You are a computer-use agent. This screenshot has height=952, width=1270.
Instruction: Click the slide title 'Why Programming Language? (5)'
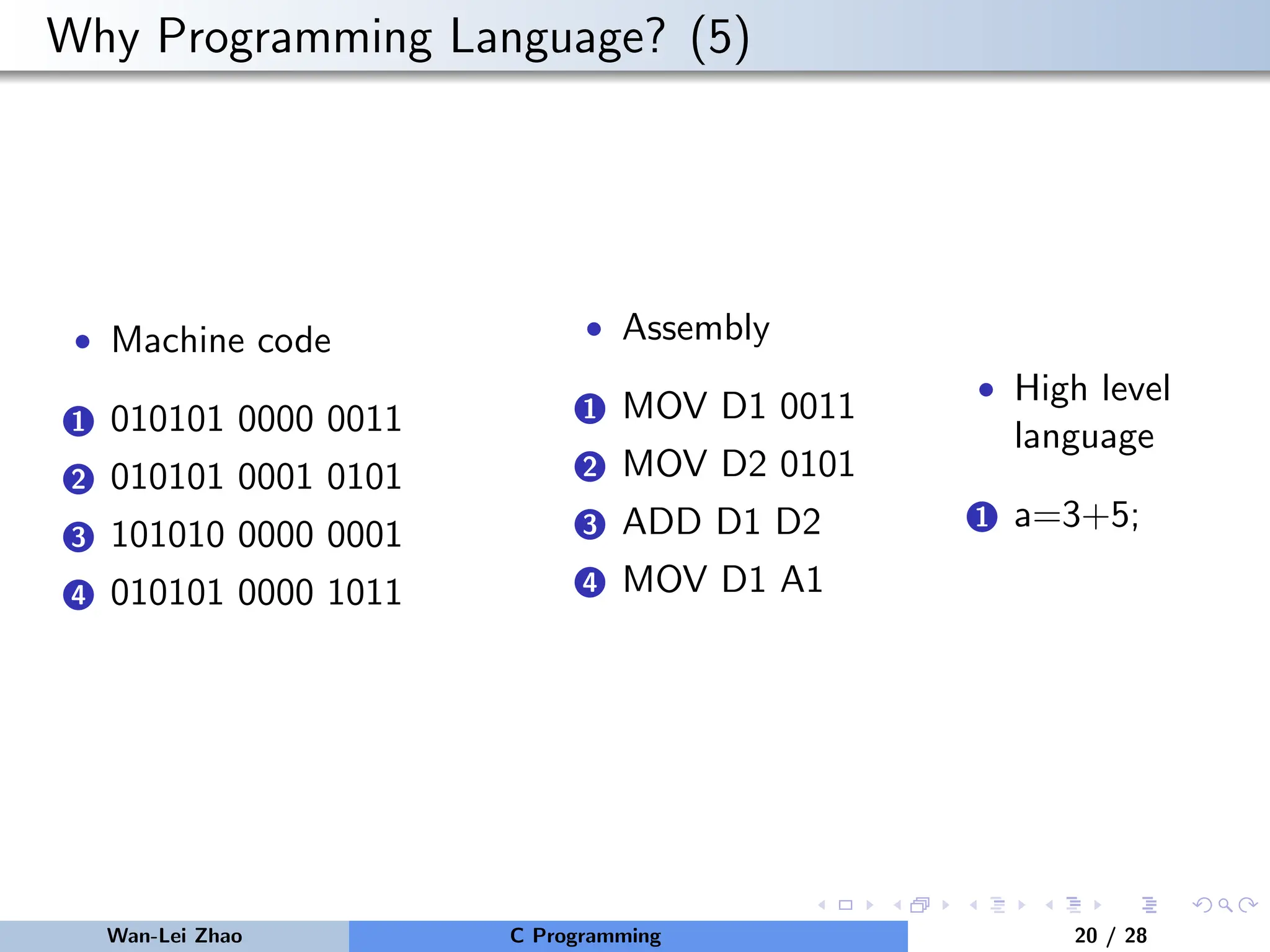(x=398, y=38)
